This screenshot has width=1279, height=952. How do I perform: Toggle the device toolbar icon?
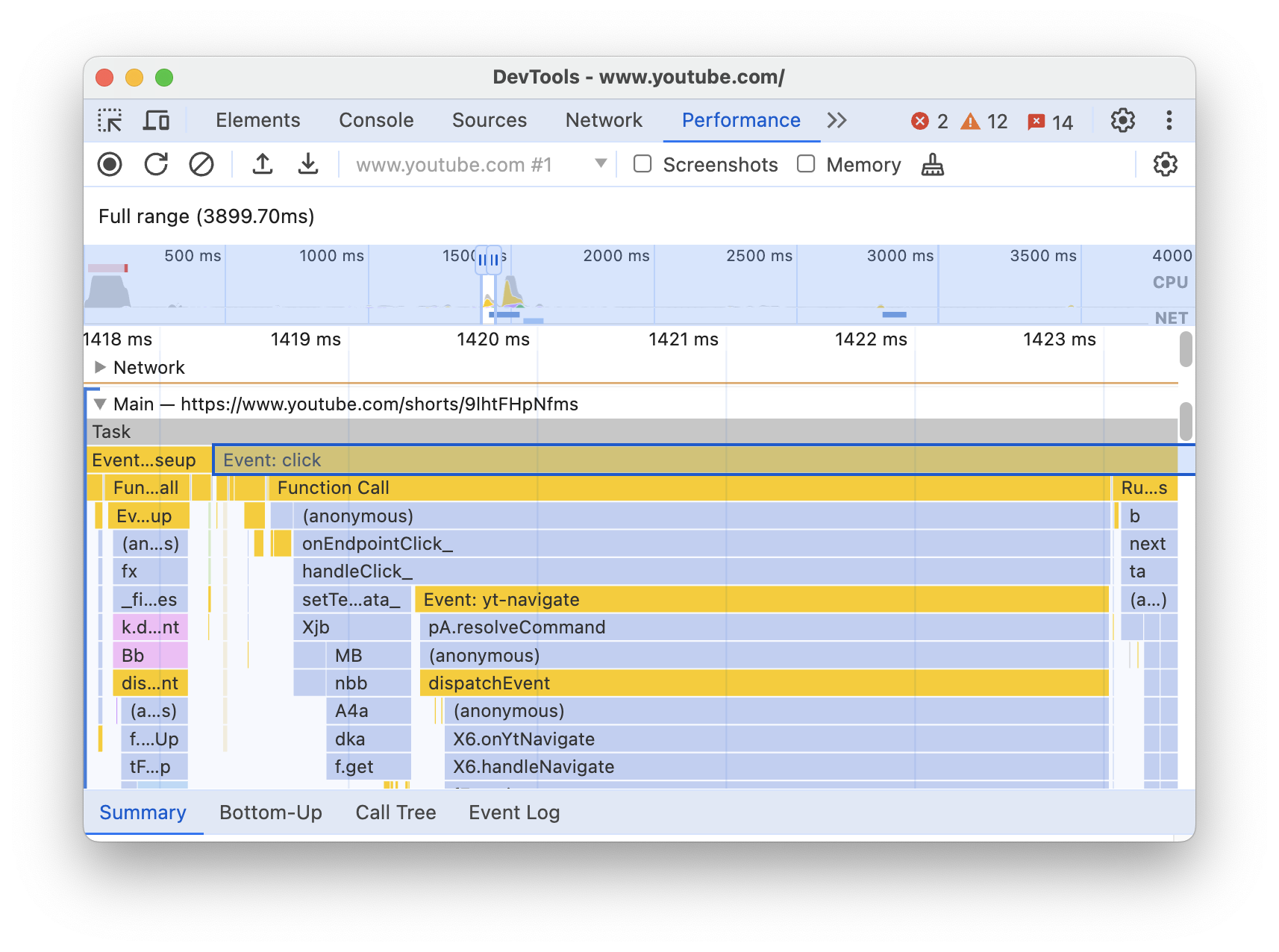point(156,121)
